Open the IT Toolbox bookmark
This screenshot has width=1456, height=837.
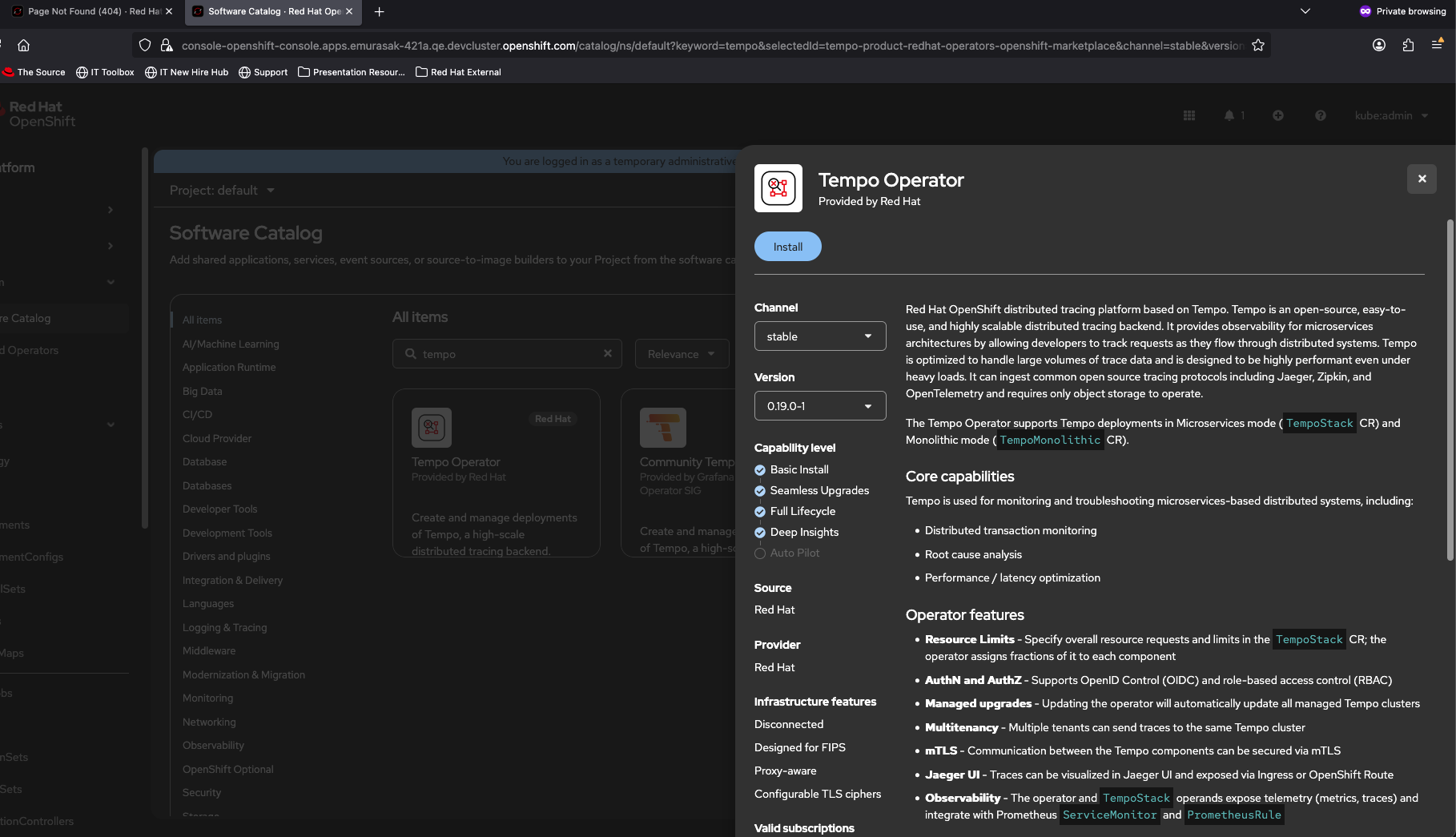coord(105,72)
